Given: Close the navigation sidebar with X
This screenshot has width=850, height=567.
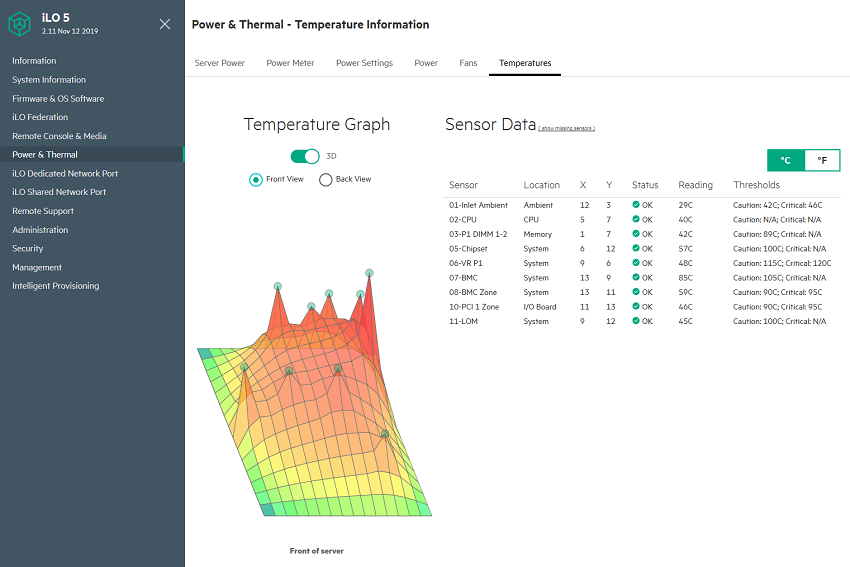Looking at the screenshot, I should [165, 24].
